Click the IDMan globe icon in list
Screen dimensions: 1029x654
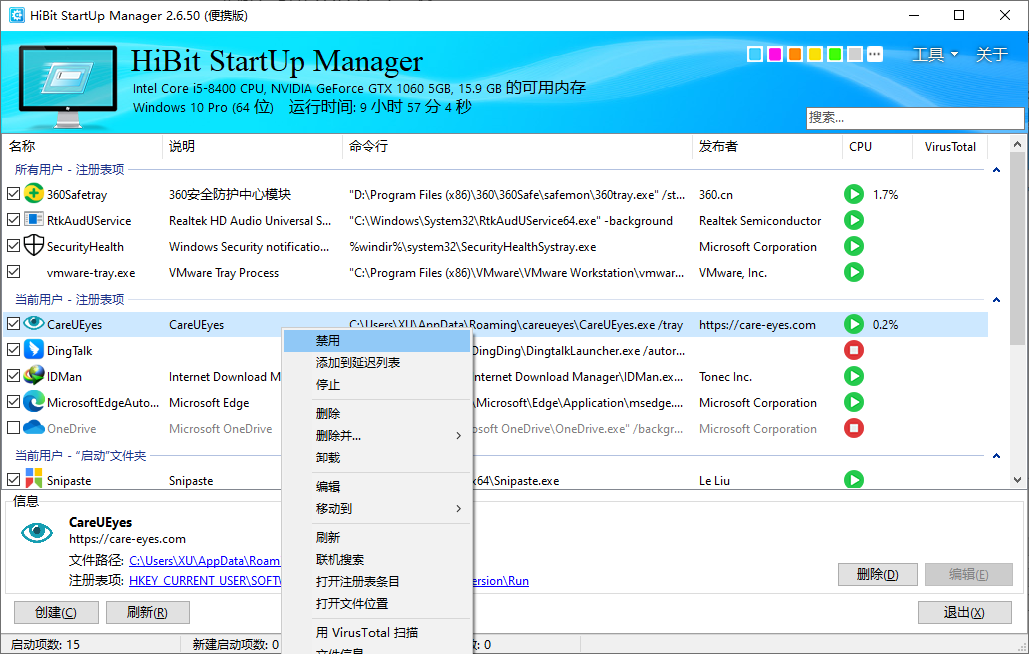click(33, 376)
